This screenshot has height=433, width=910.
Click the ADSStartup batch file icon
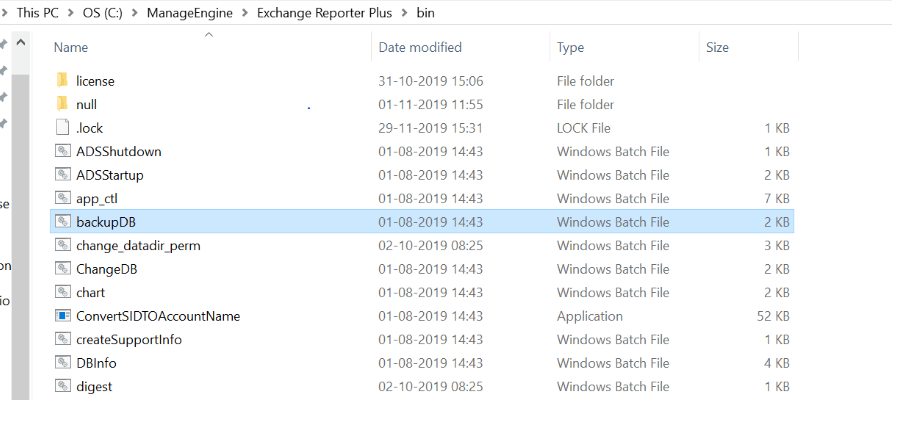tap(63, 175)
